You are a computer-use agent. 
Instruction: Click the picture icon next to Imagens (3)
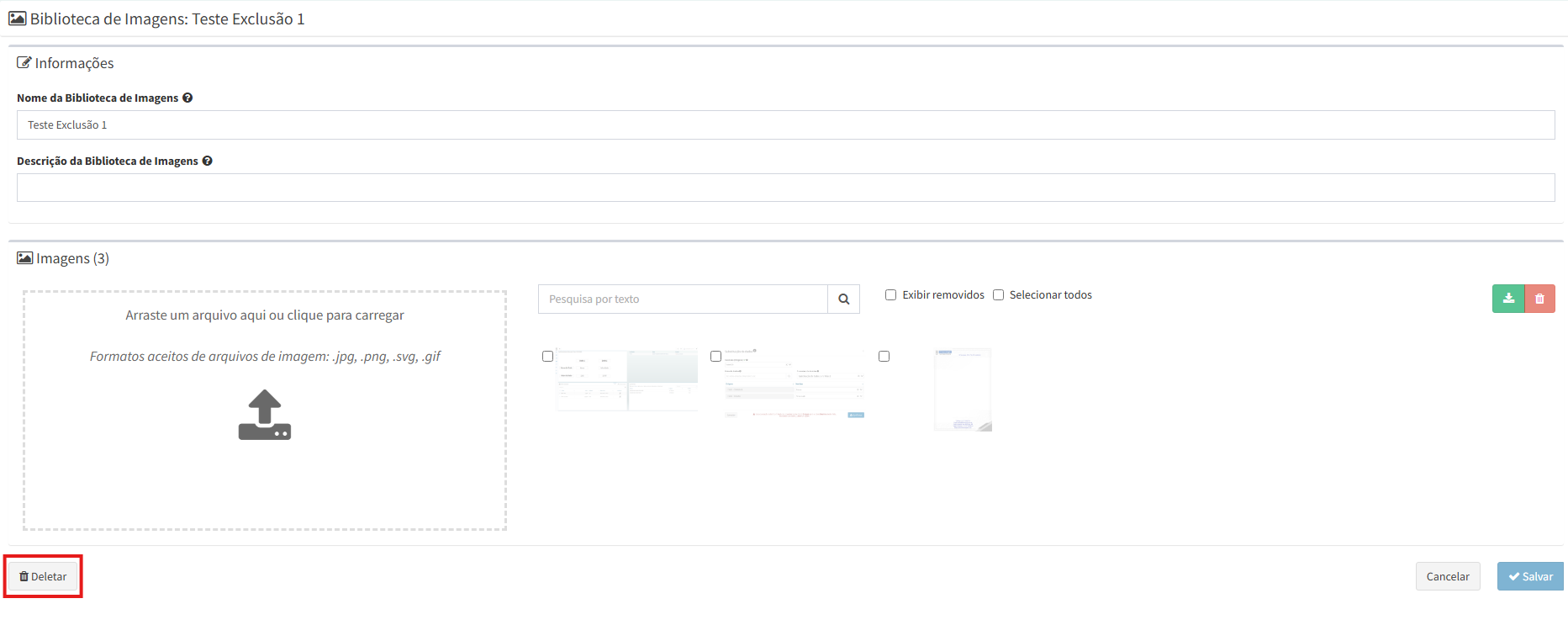pos(25,258)
